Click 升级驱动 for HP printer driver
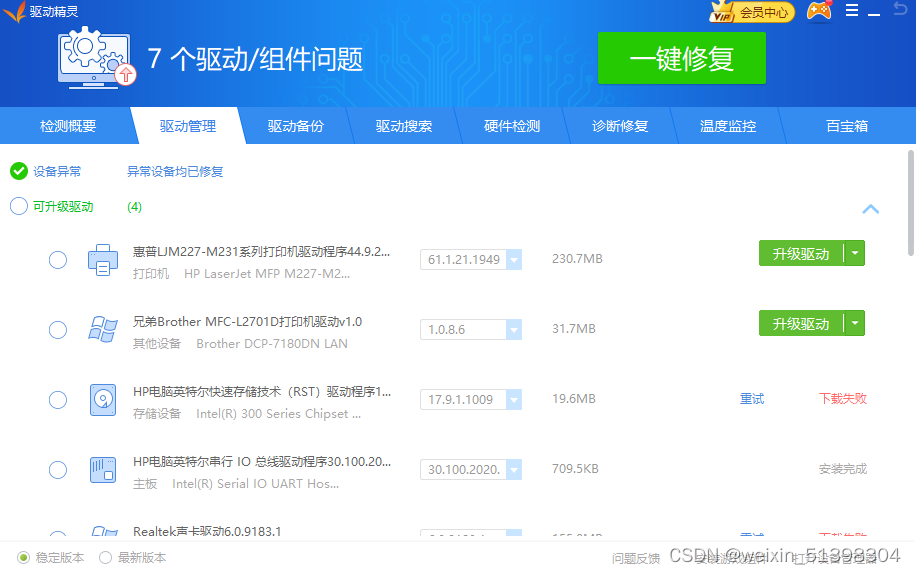Screen dimensions: 916x574 tap(801, 253)
